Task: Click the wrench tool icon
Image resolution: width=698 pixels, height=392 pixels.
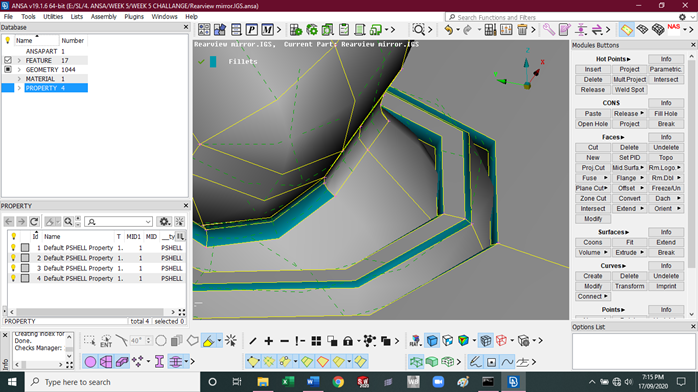Action: pyautogui.click(x=548, y=30)
